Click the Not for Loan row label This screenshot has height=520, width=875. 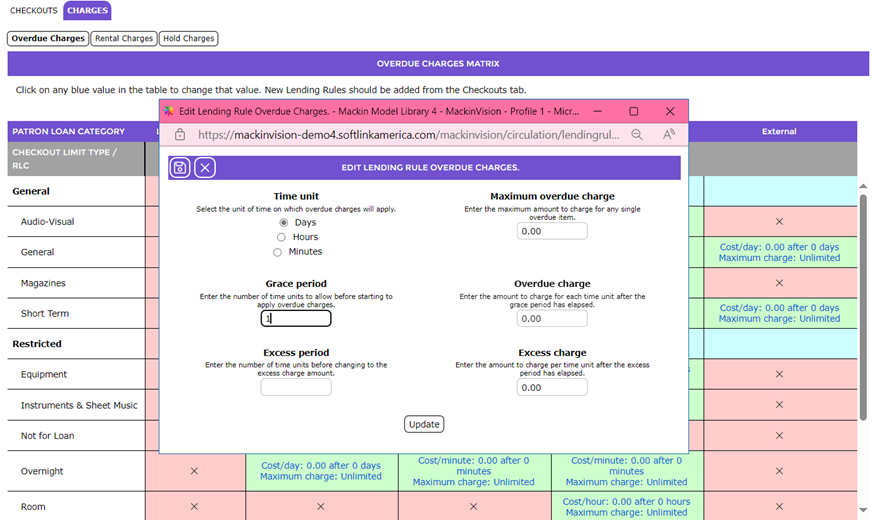[x=47, y=436]
